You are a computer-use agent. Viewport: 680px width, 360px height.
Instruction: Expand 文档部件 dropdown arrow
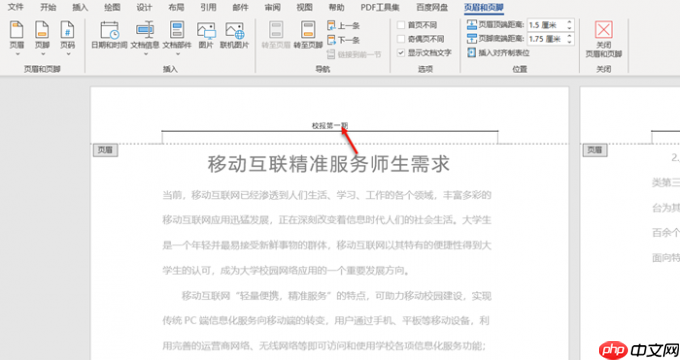point(177,54)
